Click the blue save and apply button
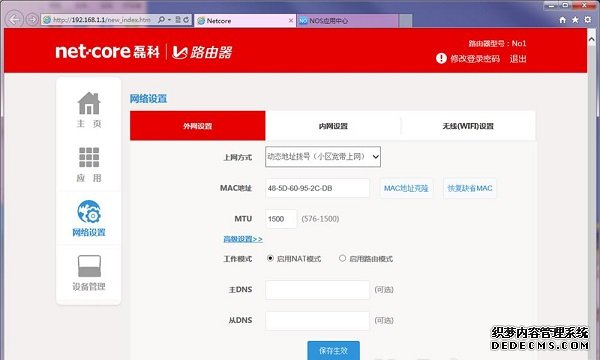 pos(333,350)
